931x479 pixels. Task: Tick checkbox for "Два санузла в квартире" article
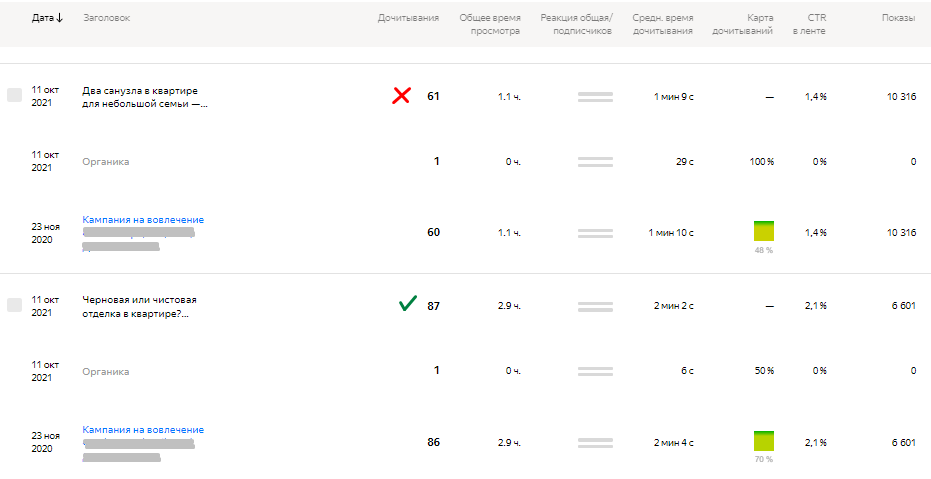pos(14,95)
